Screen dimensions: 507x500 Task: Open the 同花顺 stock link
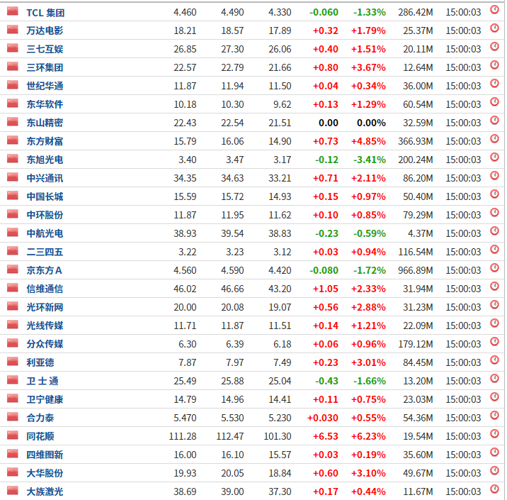click(40, 437)
